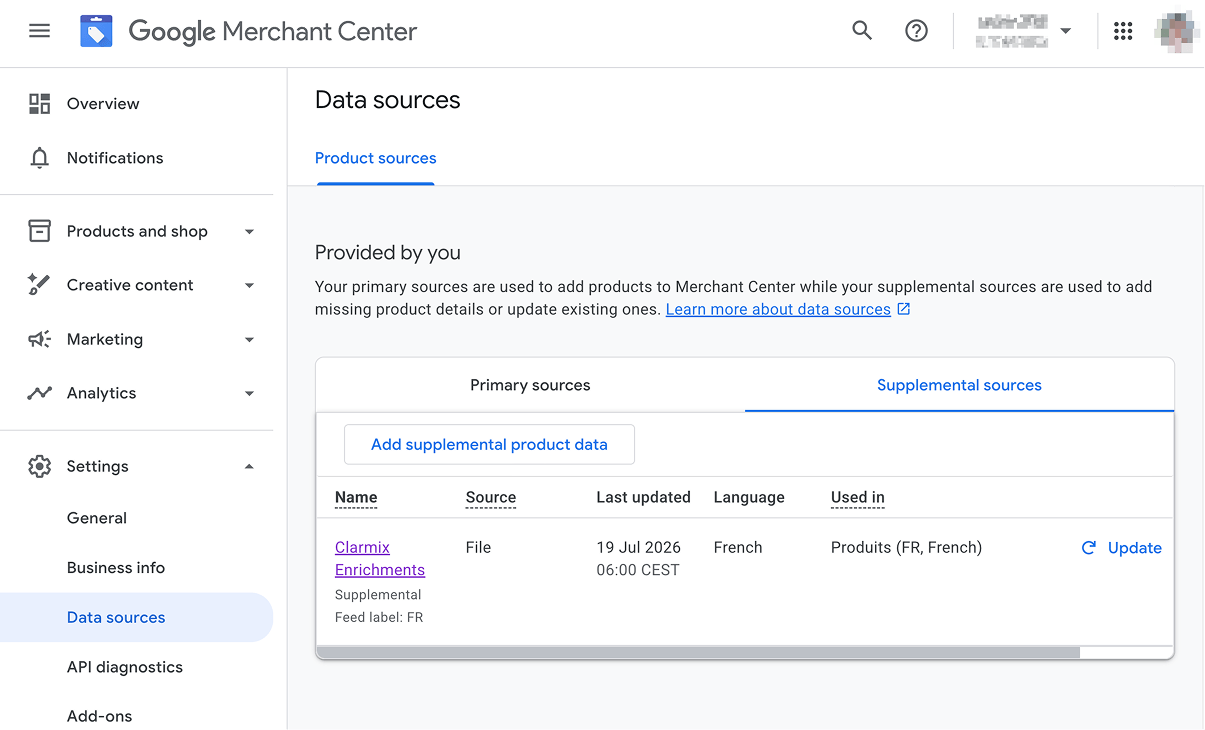
Task: Click the Settings gear icon
Action: (39, 466)
